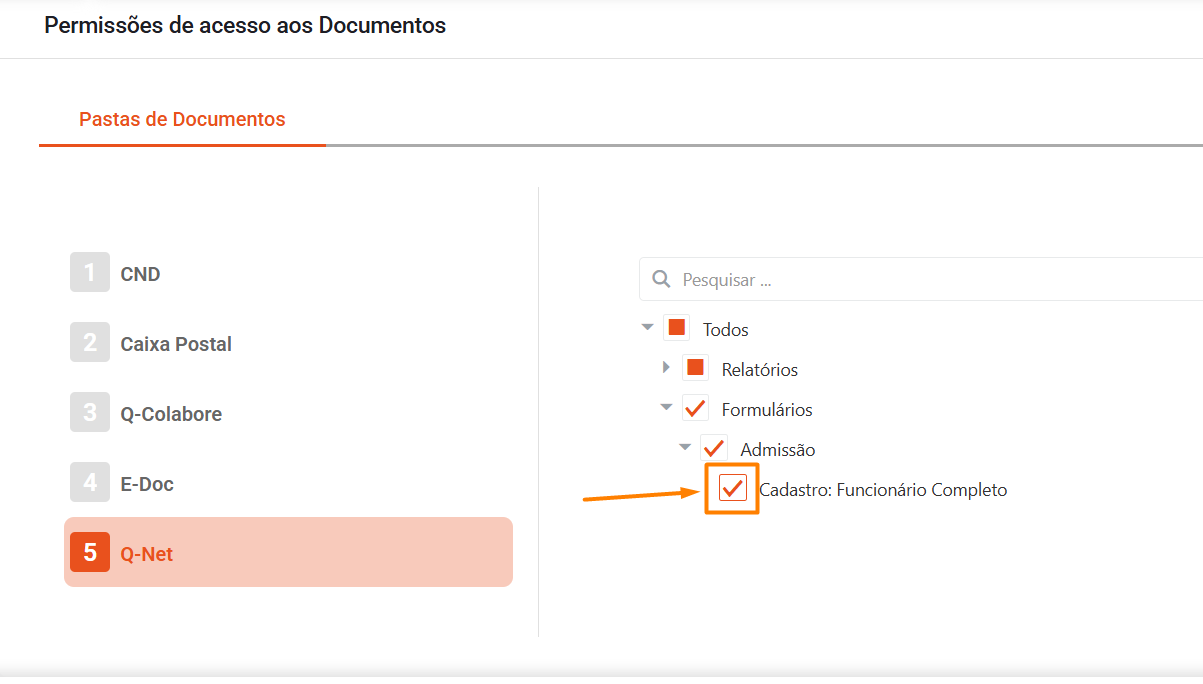Screen dimensions: 1203x684
Task: Uncheck Cadastro: Funcionário Completo checkbox
Action: pyautogui.click(x=733, y=488)
